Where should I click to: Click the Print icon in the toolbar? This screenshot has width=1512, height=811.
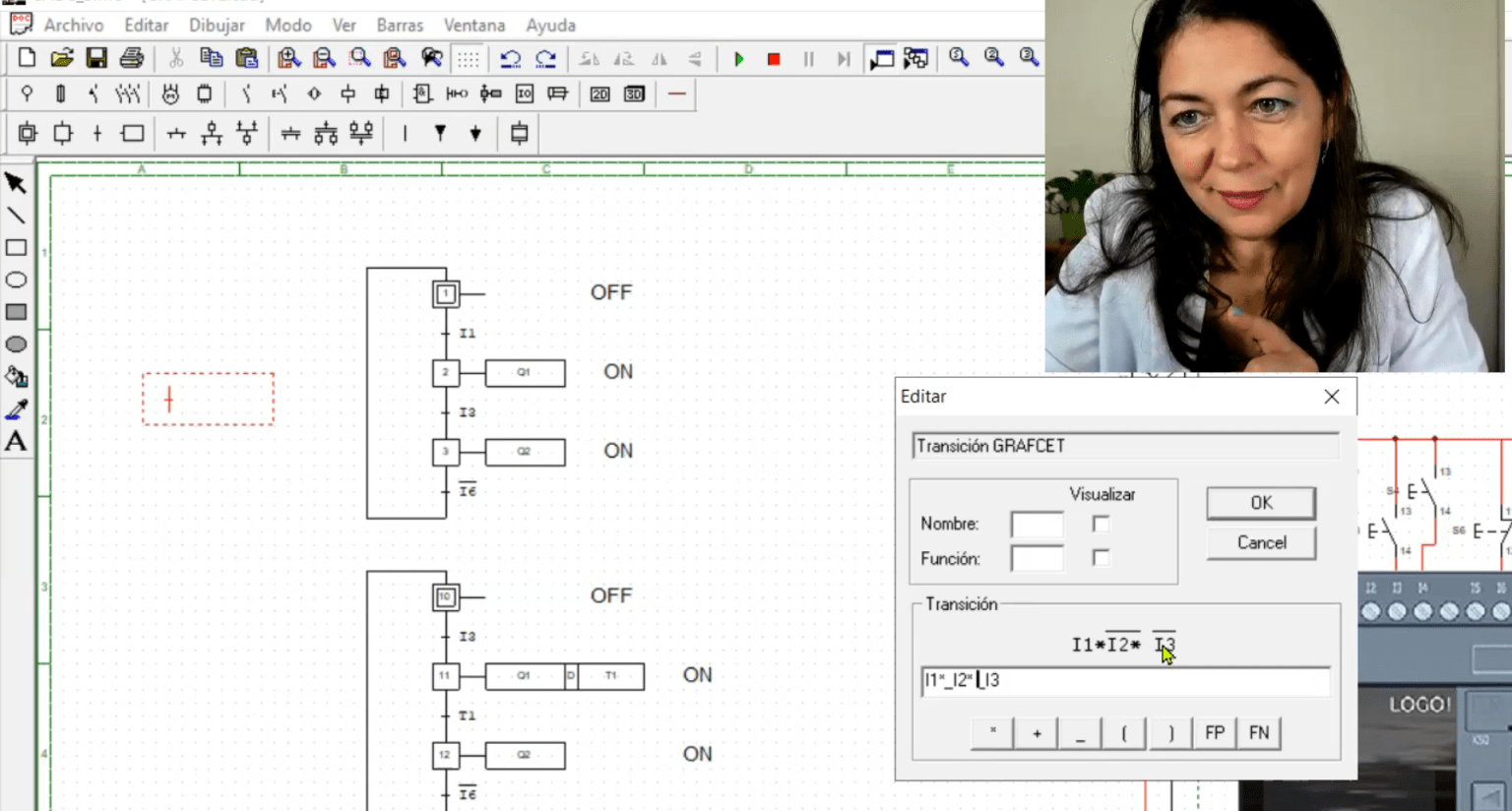132,58
